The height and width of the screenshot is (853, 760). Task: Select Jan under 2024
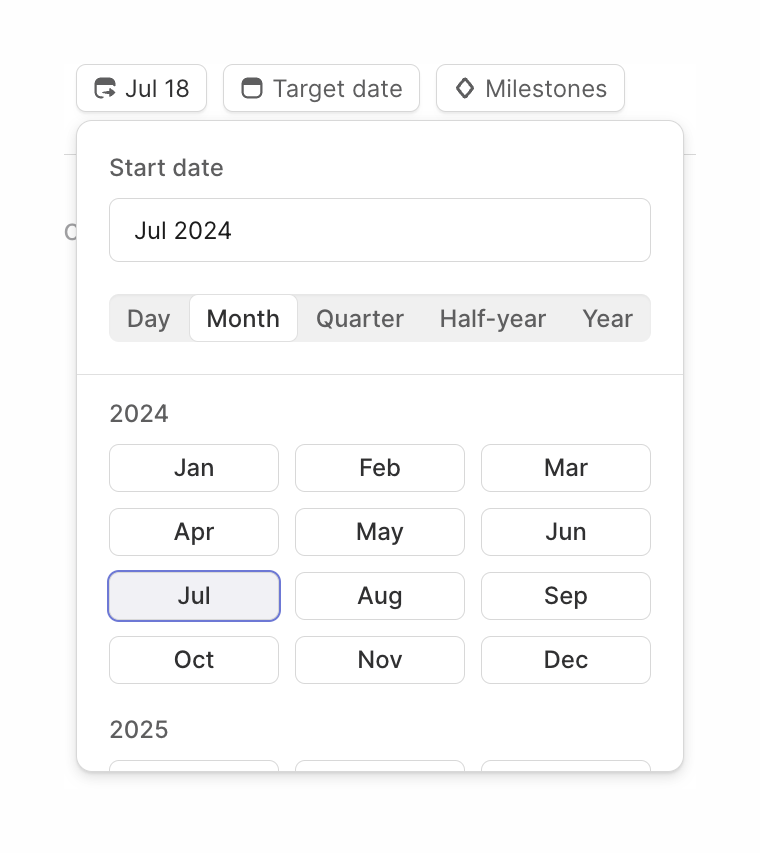point(193,468)
